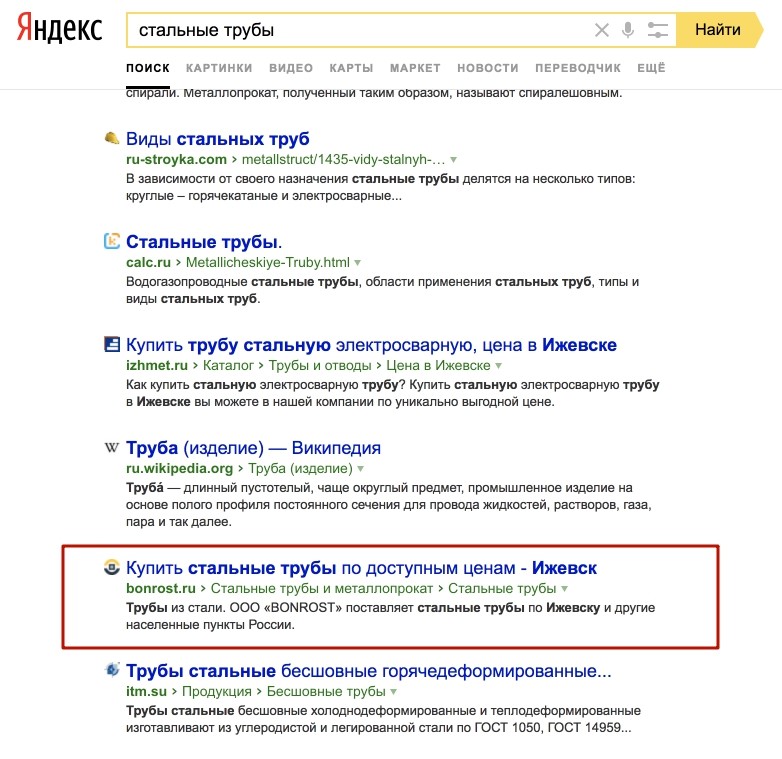
Task: Click the calc.ru domain link
Action: pos(148,262)
